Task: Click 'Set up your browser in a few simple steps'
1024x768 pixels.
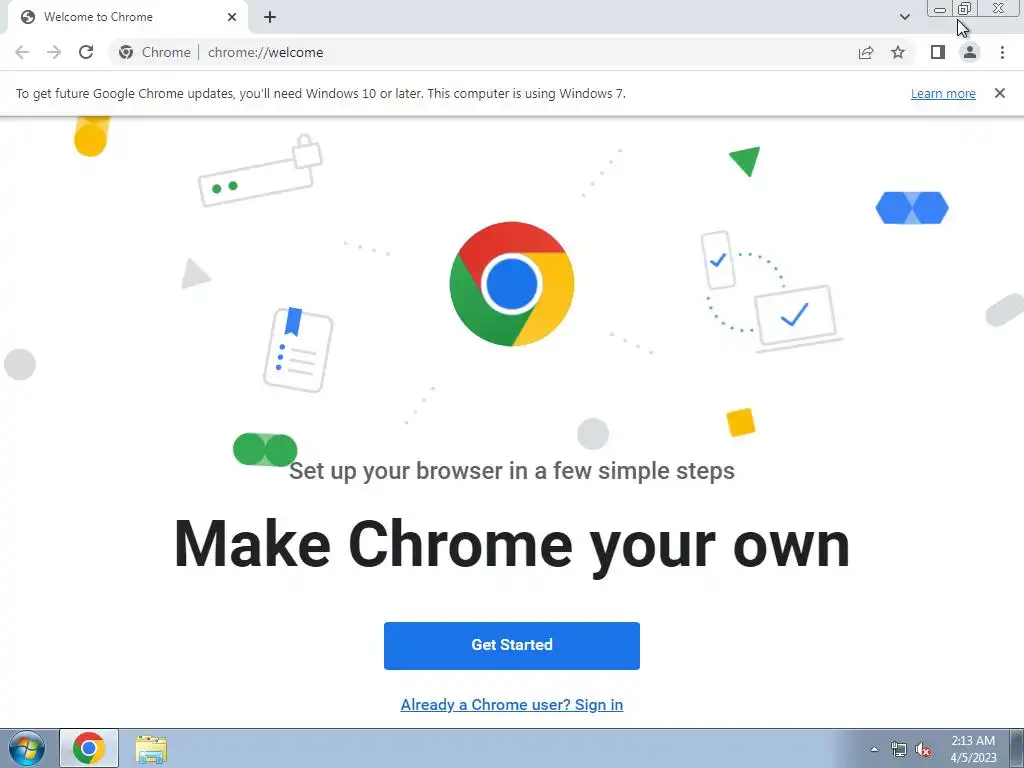Action: pos(512,471)
